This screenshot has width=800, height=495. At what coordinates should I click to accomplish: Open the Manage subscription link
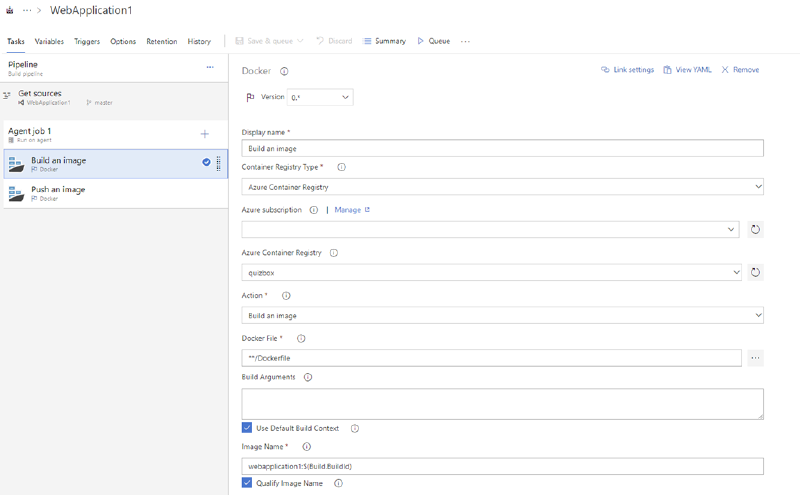(352, 210)
